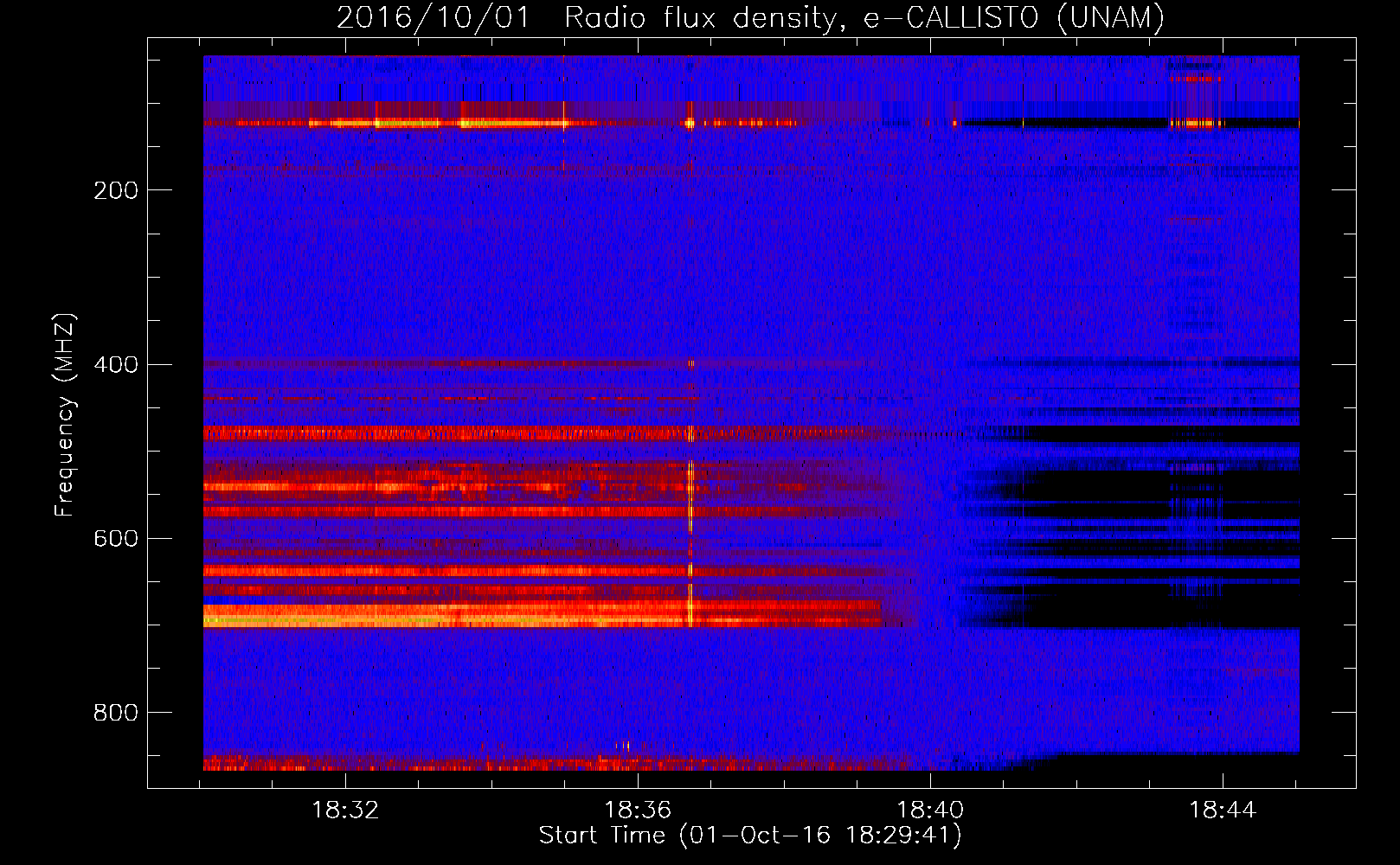The height and width of the screenshot is (865, 1400).
Task: Click the plot title '2016/10/01 Radio flux density'
Action: (x=750, y=18)
